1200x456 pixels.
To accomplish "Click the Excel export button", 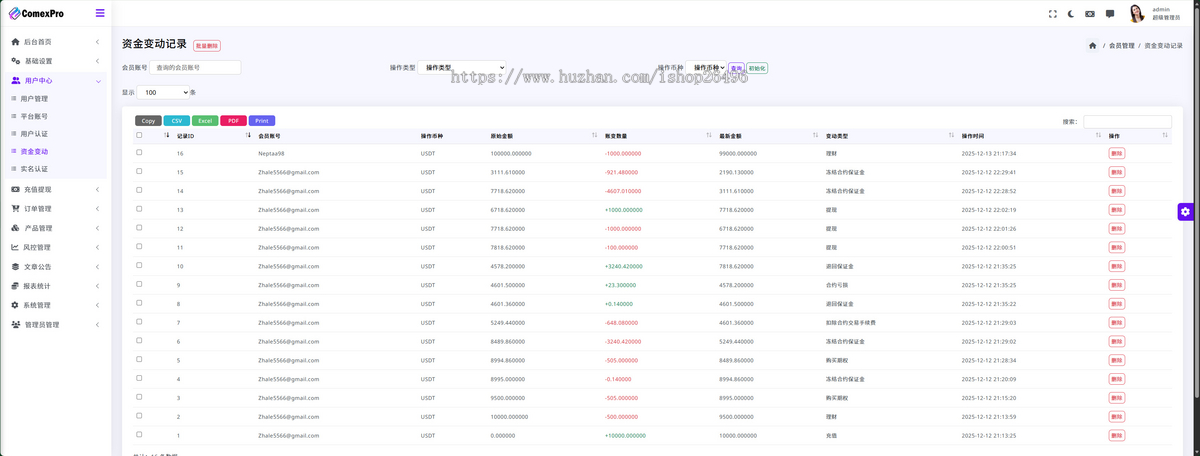I will coord(204,121).
